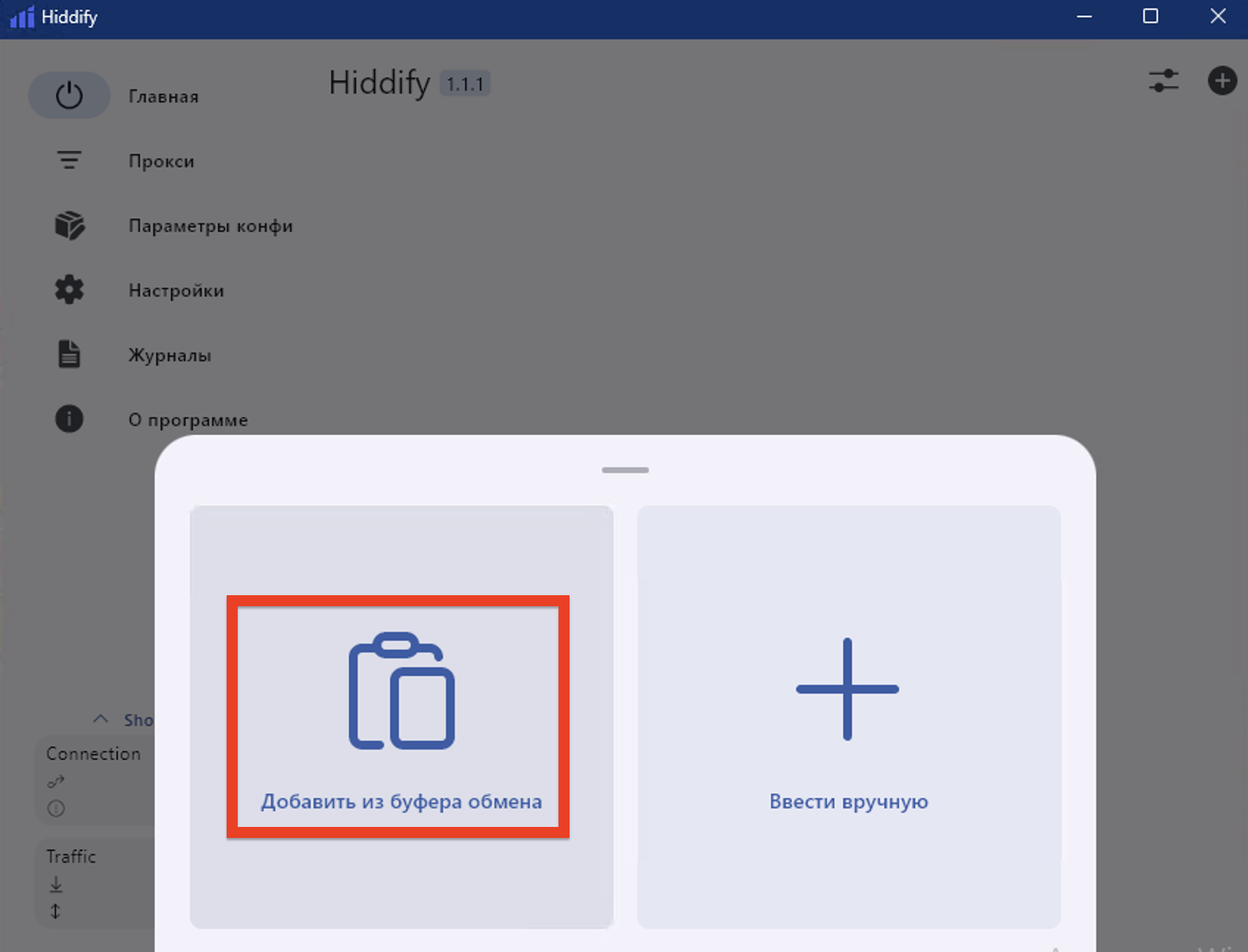Expand the Sho... chevron toggle
The width and height of the screenshot is (1248, 952).
[101, 720]
